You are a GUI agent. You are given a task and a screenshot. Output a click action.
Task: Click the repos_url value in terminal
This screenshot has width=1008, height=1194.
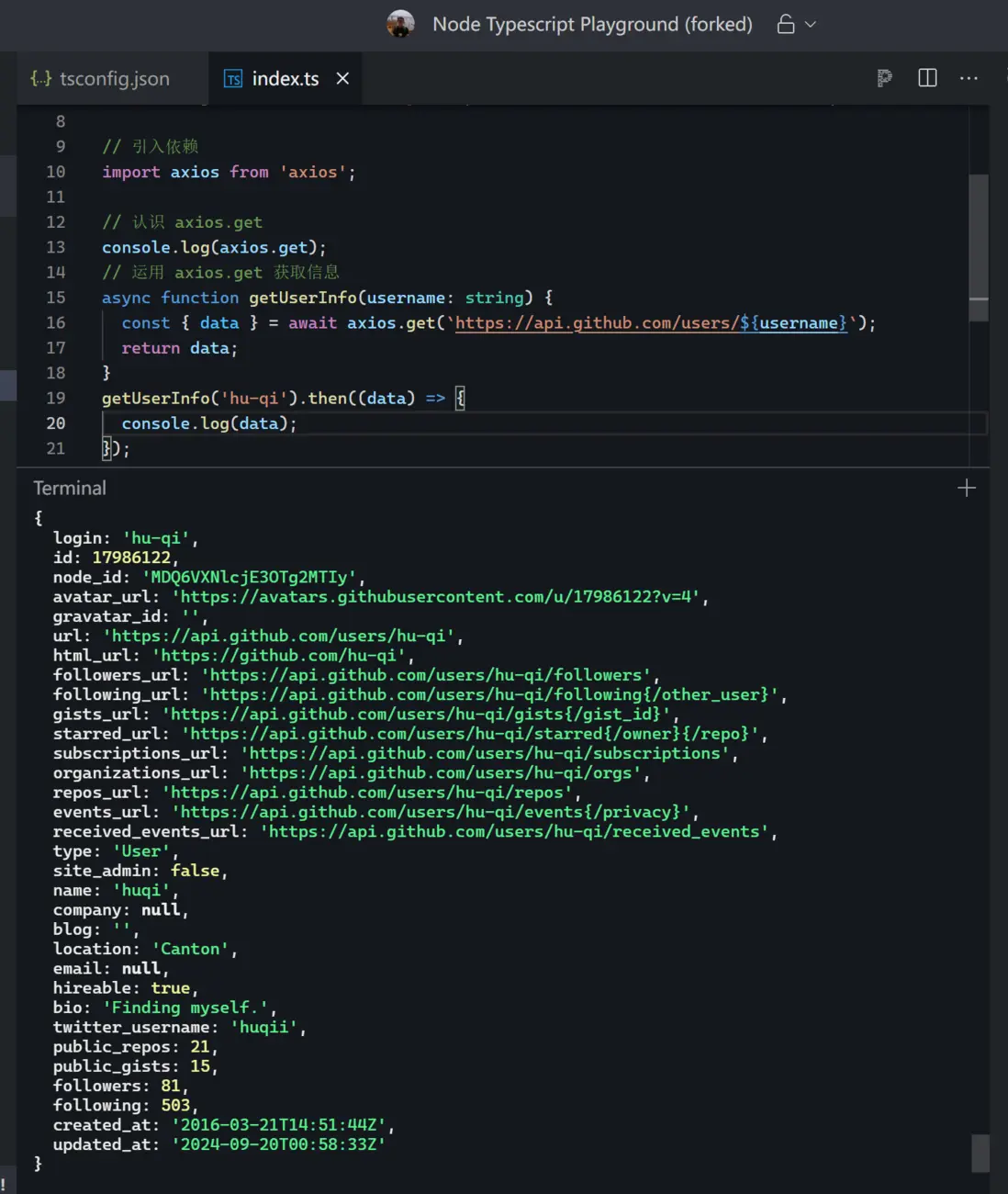pos(367,793)
